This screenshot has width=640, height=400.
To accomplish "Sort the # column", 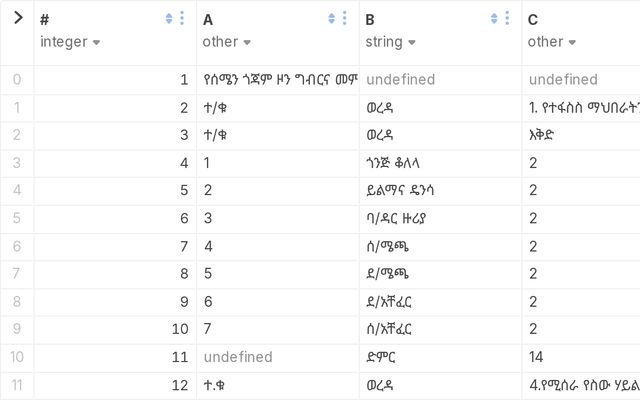I will click(x=168, y=18).
